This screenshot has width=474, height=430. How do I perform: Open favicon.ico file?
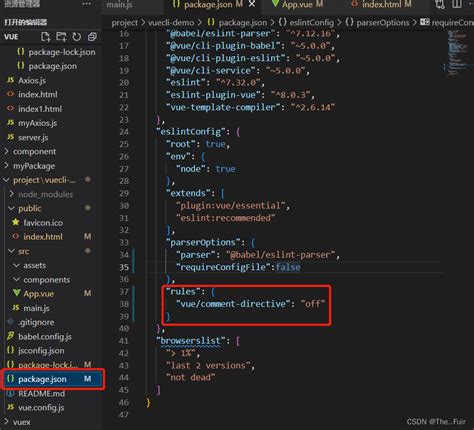(x=43, y=223)
